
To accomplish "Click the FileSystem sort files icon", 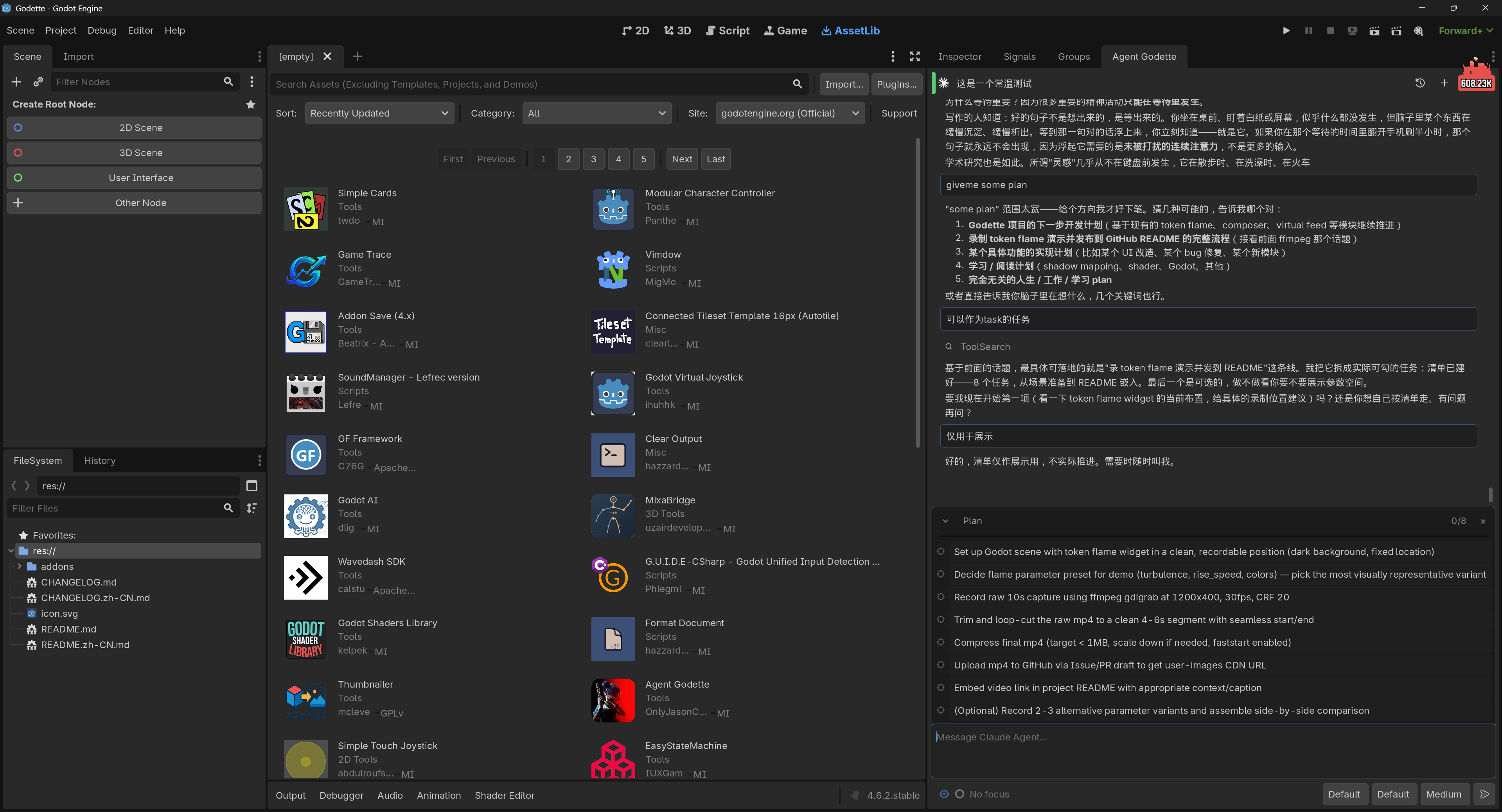I will (x=252, y=508).
